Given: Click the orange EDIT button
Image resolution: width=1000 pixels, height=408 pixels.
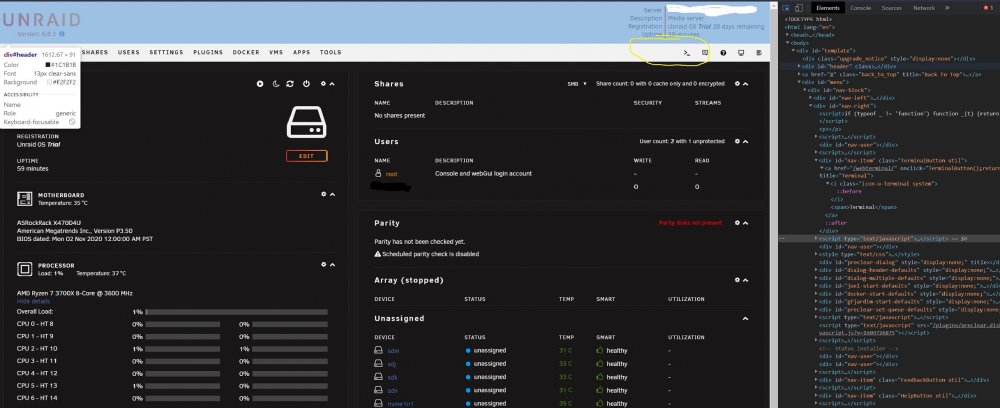Looking at the screenshot, I should click(x=307, y=156).
